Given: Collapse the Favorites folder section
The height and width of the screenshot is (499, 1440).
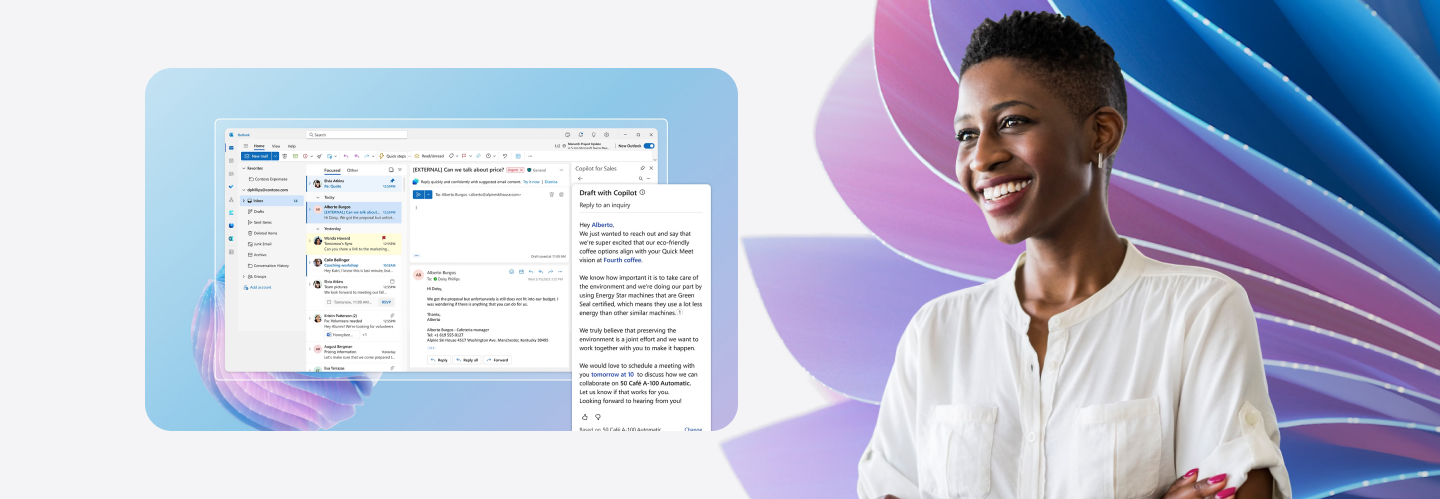Looking at the screenshot, I should pyautogui.click(x=244, y=168).
